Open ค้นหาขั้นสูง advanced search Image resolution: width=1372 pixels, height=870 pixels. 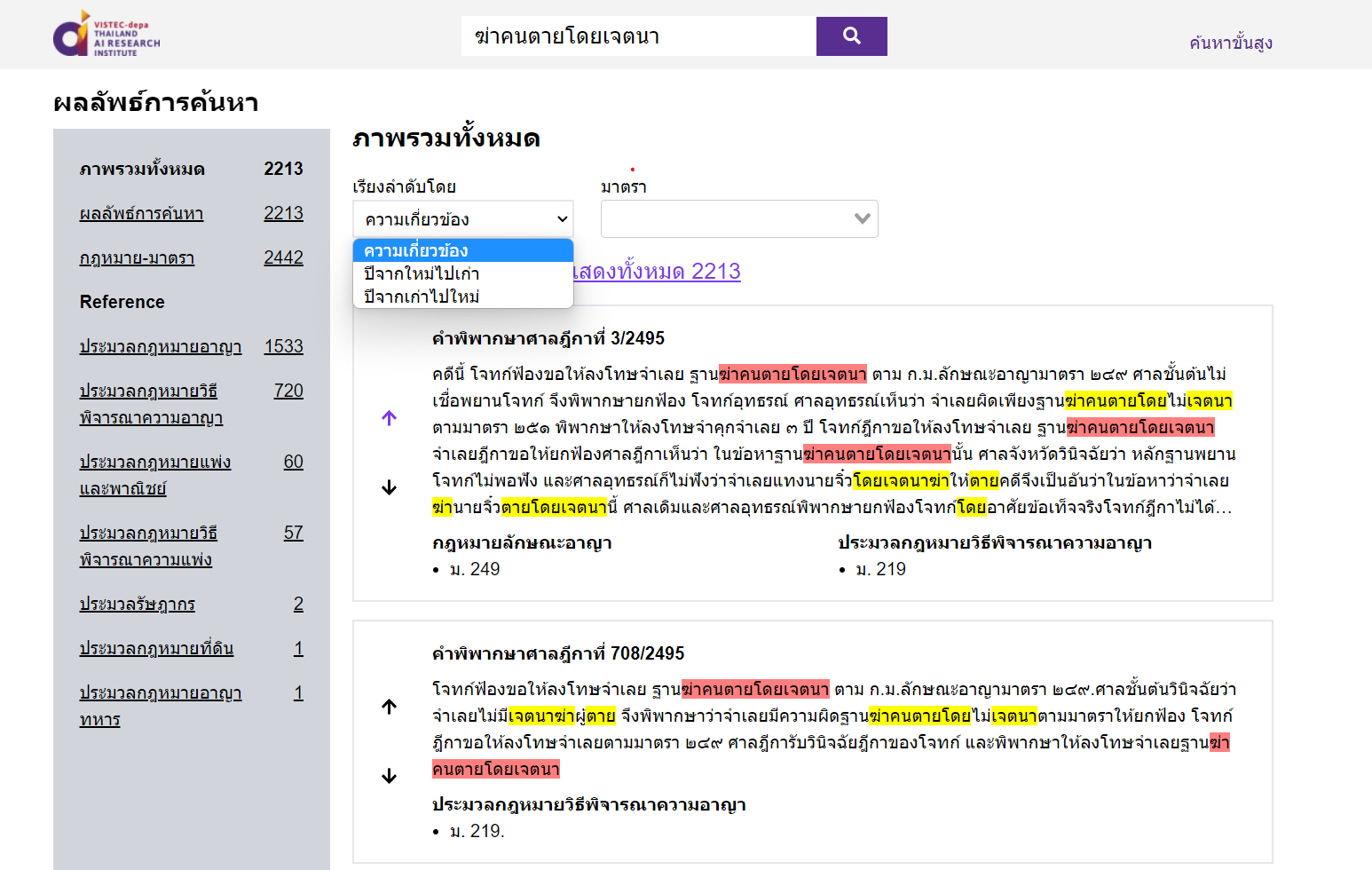point(1230,43)
